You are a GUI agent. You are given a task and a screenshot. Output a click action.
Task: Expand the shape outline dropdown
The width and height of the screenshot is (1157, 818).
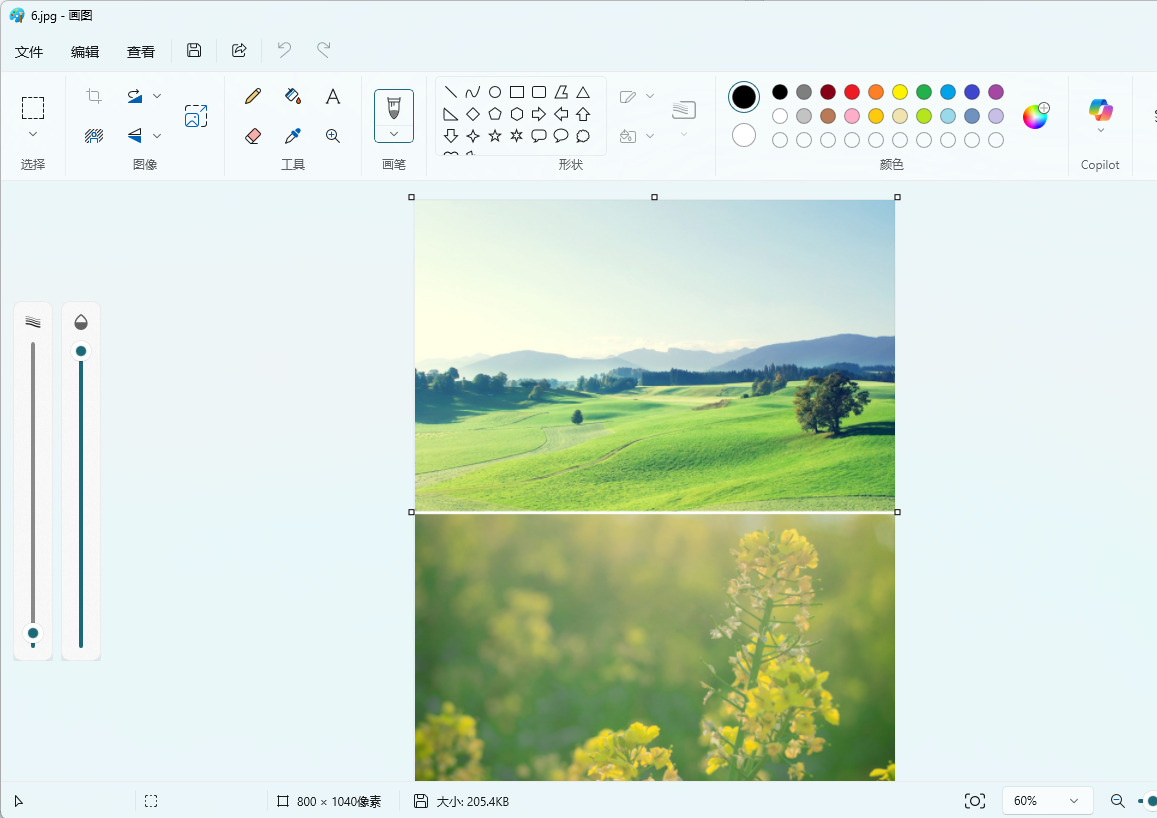pyautogui.click(x=649, y=96)
